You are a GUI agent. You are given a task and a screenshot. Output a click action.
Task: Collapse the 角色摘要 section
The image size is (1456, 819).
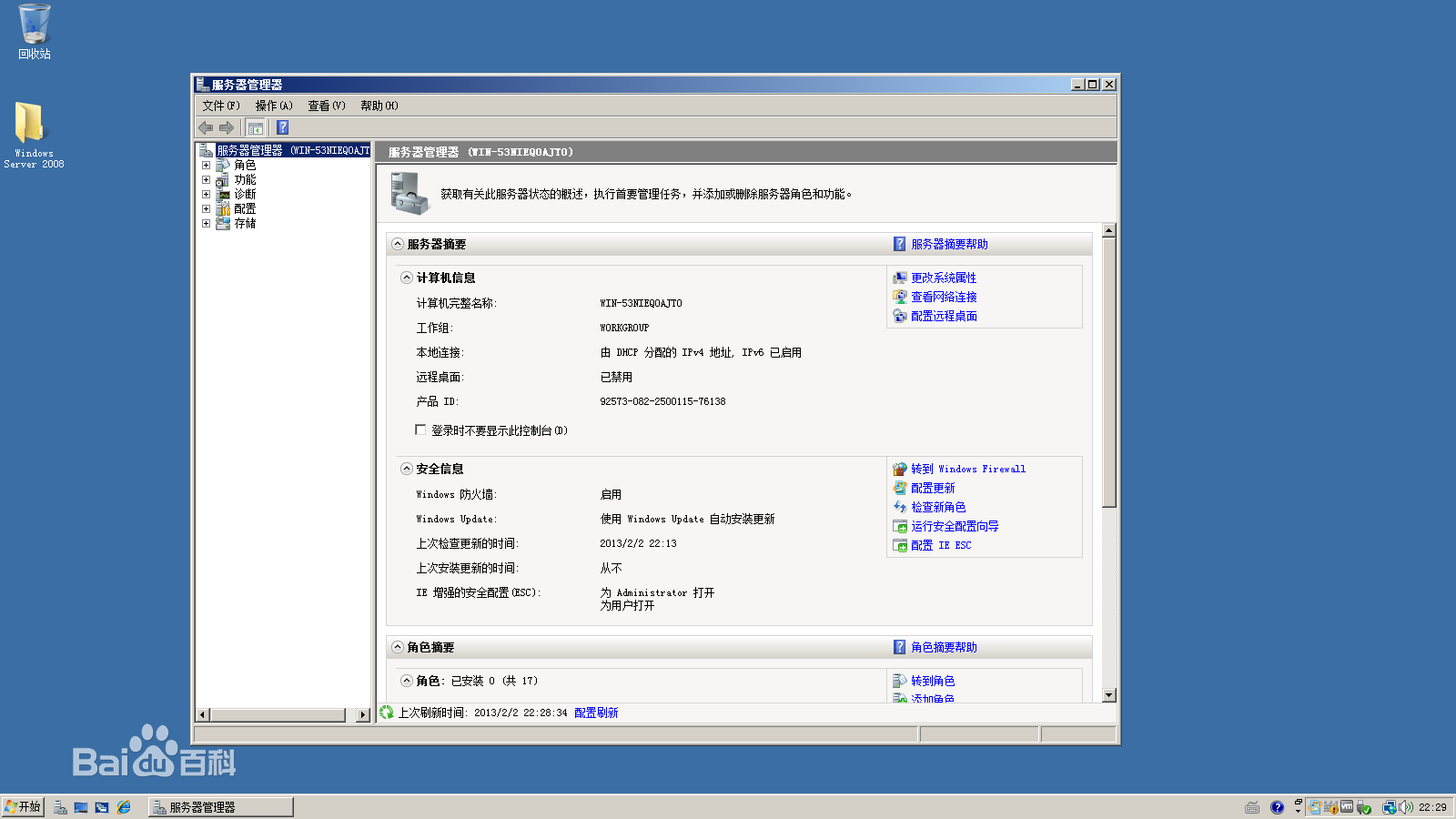tap(398, 647)
